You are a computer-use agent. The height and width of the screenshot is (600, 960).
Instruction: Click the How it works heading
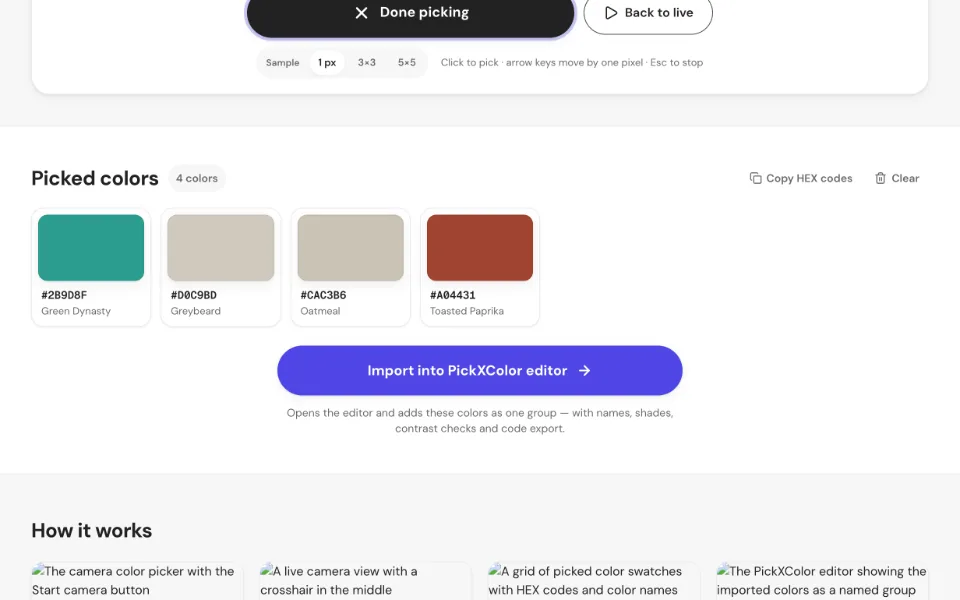(92, 530)
